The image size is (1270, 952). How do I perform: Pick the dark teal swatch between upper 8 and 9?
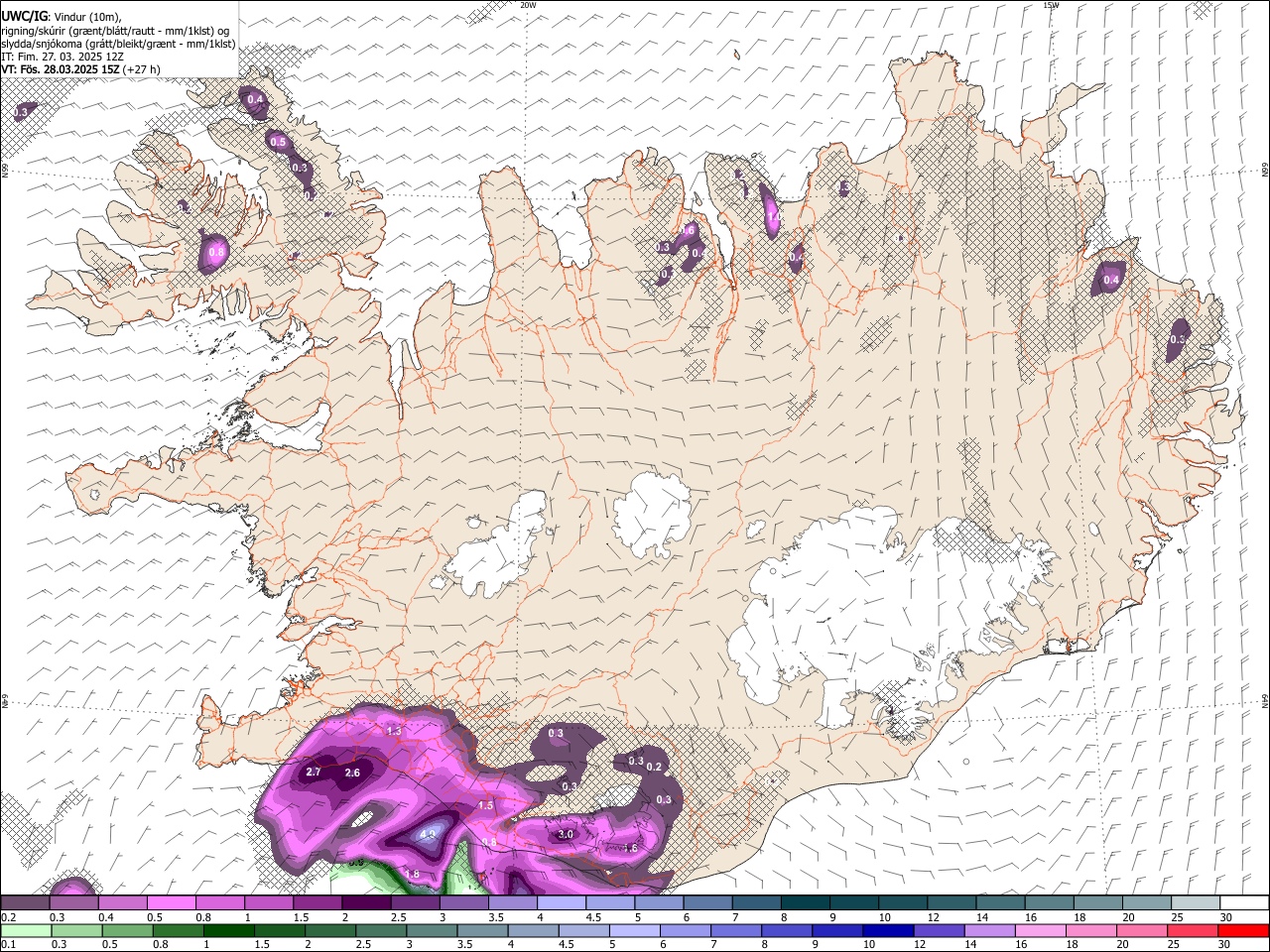(x=805, y=902)
